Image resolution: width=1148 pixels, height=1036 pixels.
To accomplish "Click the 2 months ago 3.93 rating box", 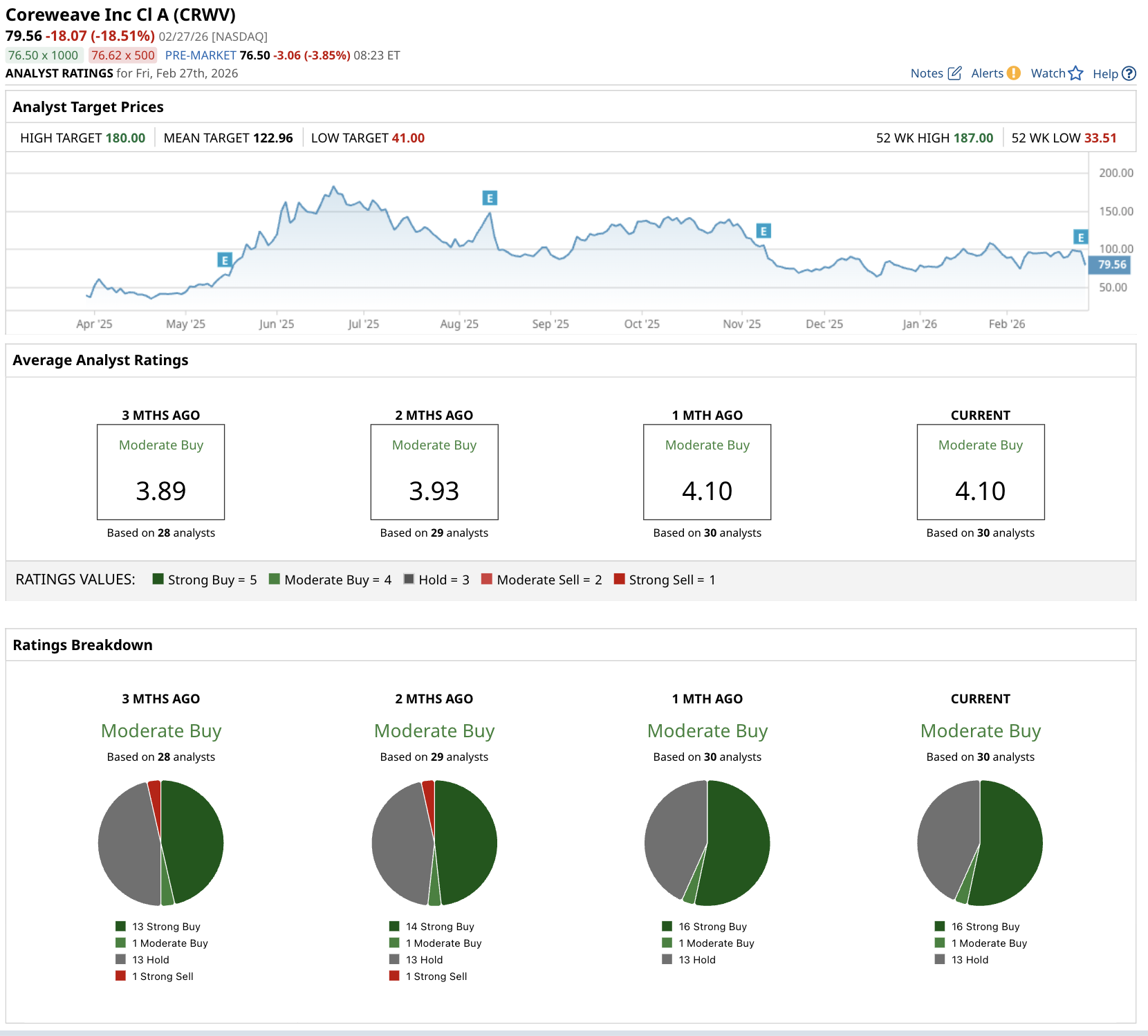I will [x=434, y=472].
